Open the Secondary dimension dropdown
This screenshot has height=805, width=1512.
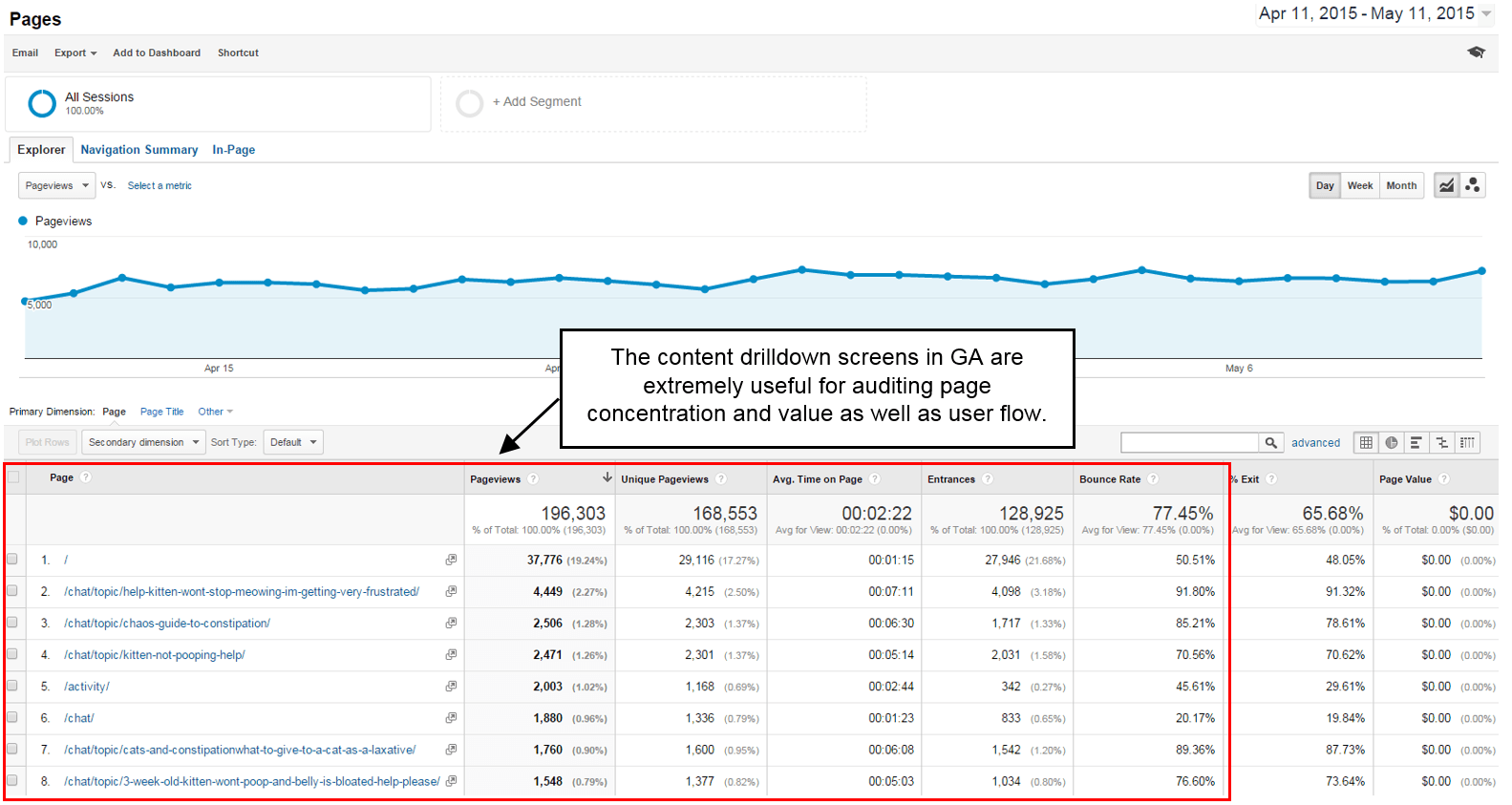click(x=143, y=442)
